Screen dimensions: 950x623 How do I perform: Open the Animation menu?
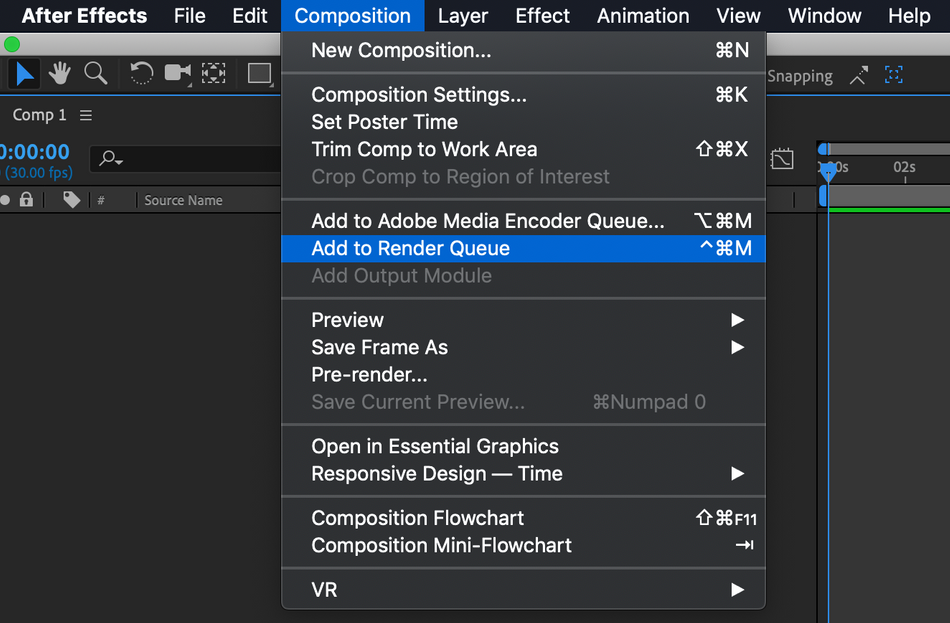click(642, 15)
